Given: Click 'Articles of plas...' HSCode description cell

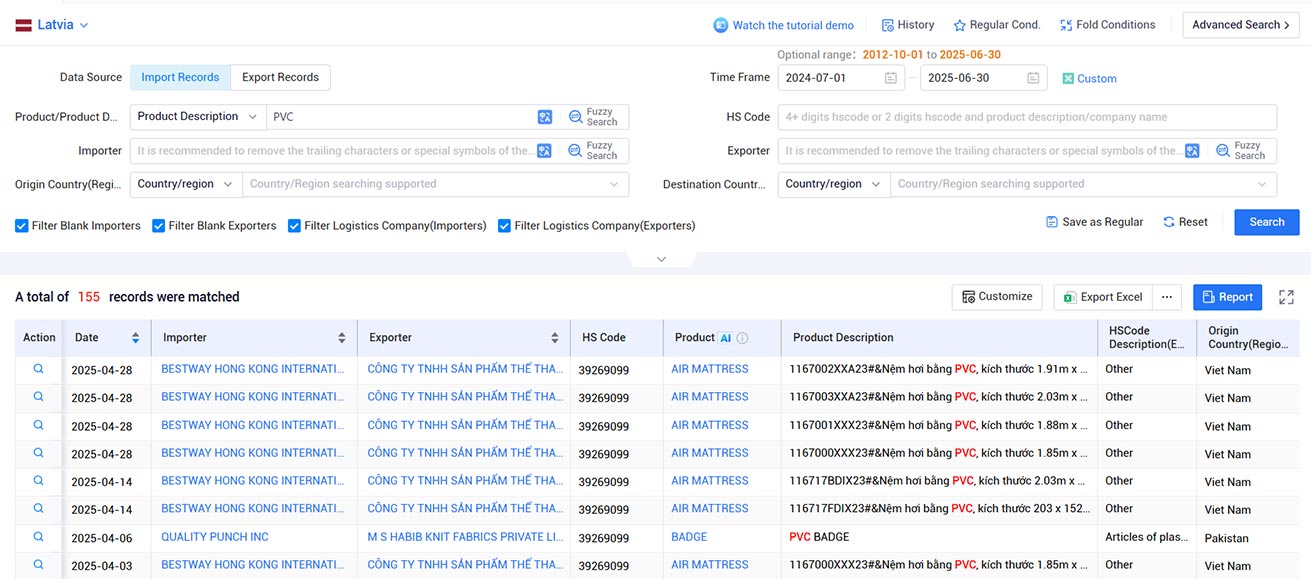Looking at the screenshot, I should click(1147, 537).
